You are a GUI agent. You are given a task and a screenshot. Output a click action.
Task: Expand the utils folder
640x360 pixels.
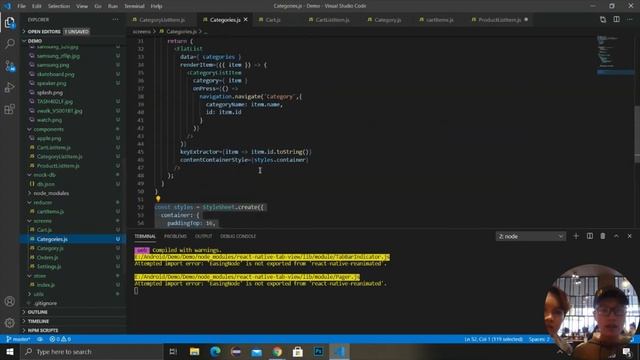(x=38, y=294)
